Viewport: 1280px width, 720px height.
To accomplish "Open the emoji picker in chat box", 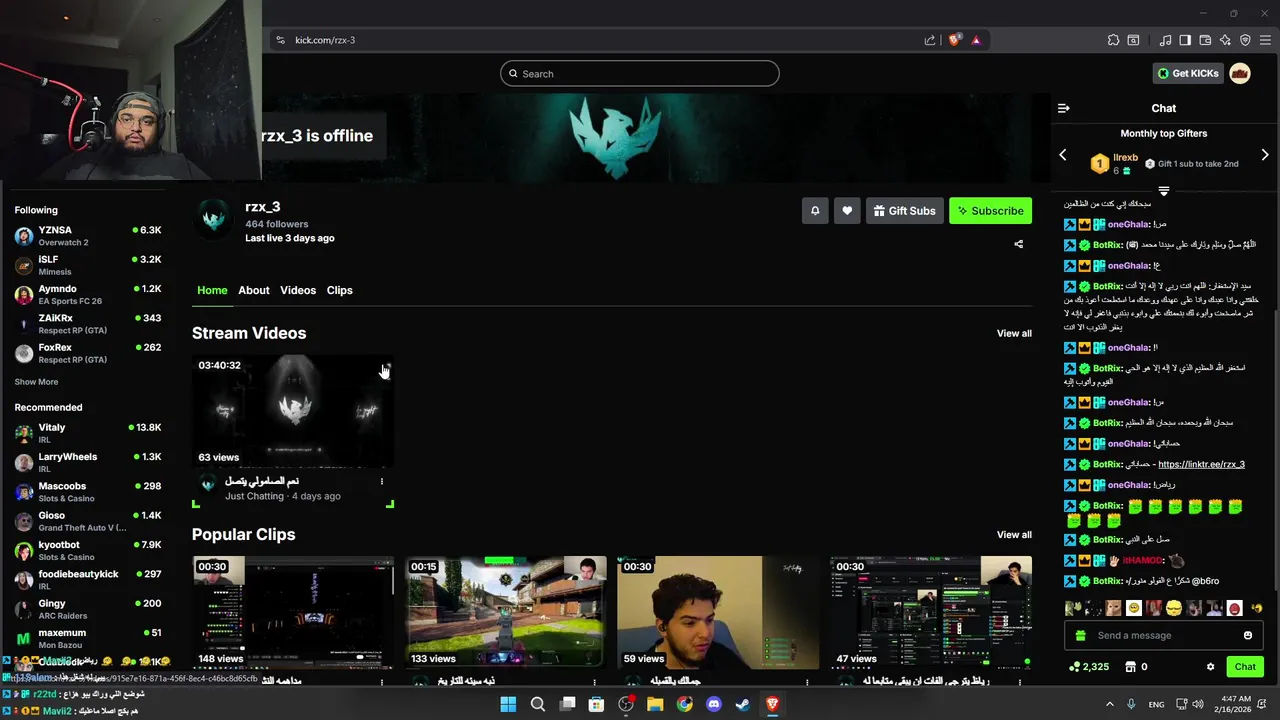I will coord(1248,635).
